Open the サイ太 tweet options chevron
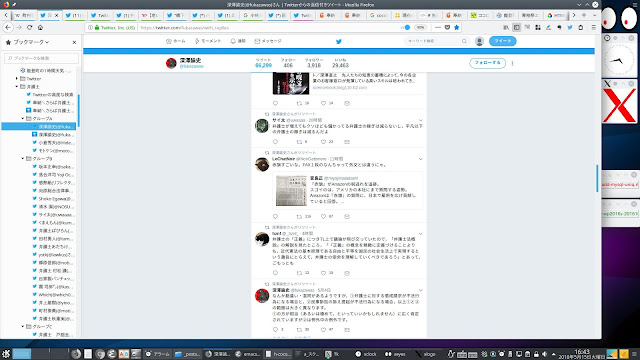The width and height of the screenshot is (640, 360). coord(420,120)
